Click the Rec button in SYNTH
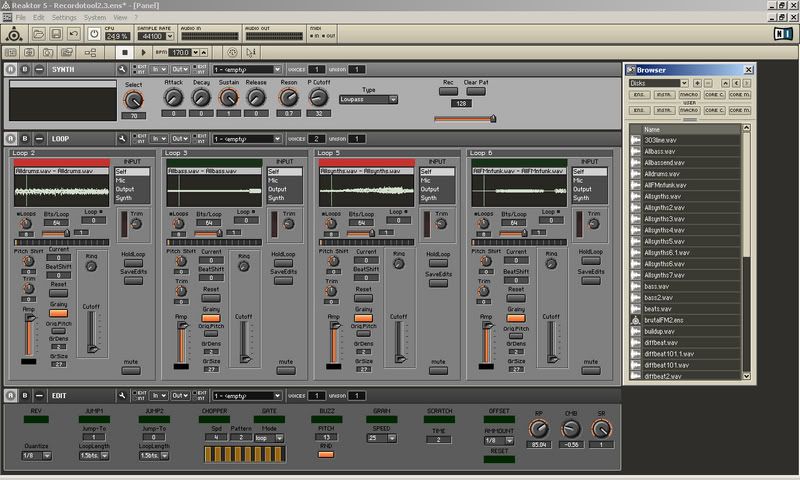 (x=448, y=91)
